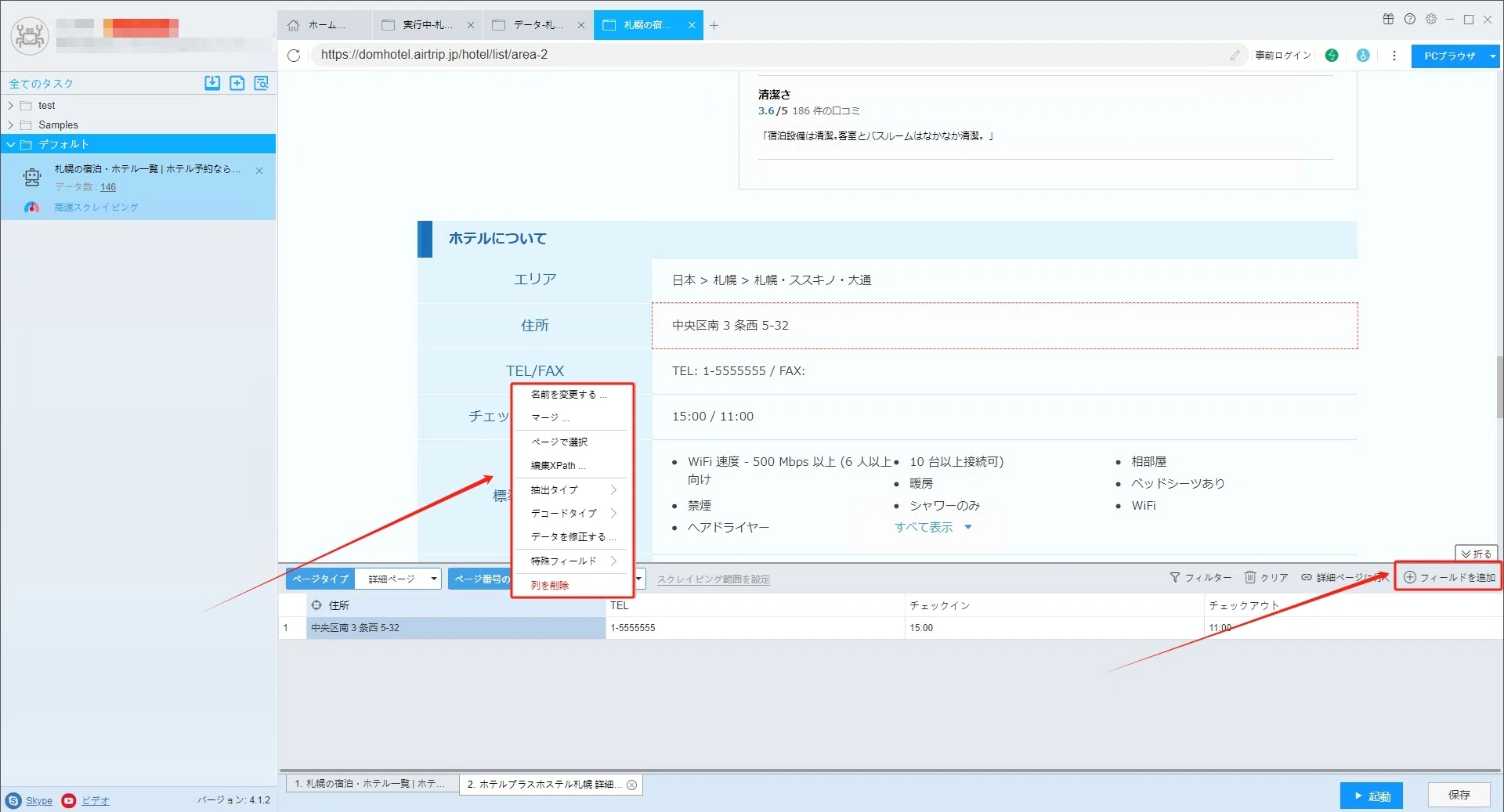Image resolution: width=1504 pixels, height=812 pixels.
Task: Open help via the question mark icon
Action: tap(1410, 19)
